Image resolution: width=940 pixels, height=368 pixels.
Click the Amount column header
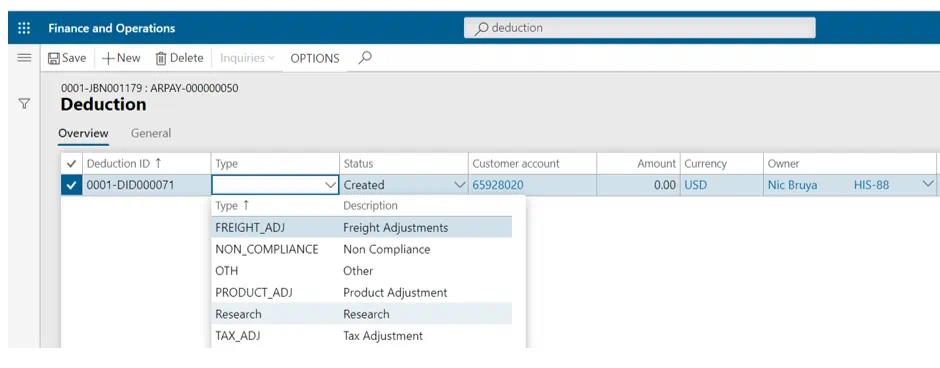pos(656,164)
